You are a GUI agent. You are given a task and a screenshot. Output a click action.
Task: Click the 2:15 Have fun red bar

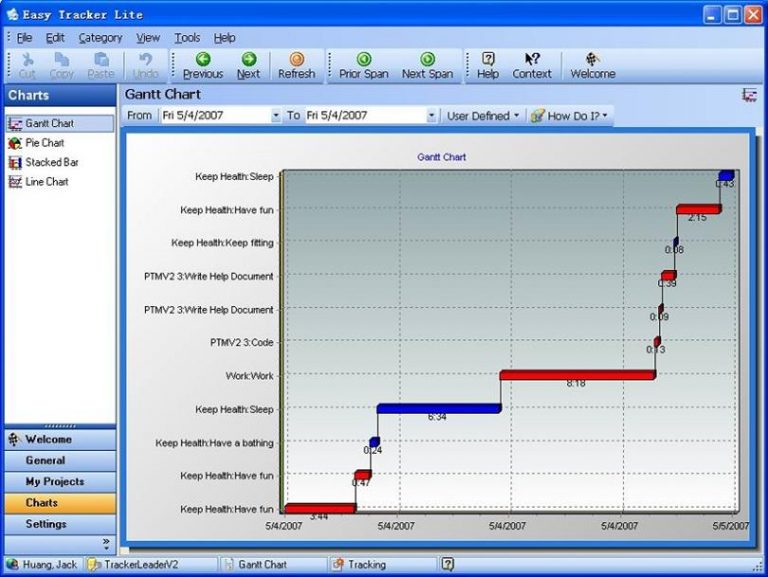tap(699, 209)
